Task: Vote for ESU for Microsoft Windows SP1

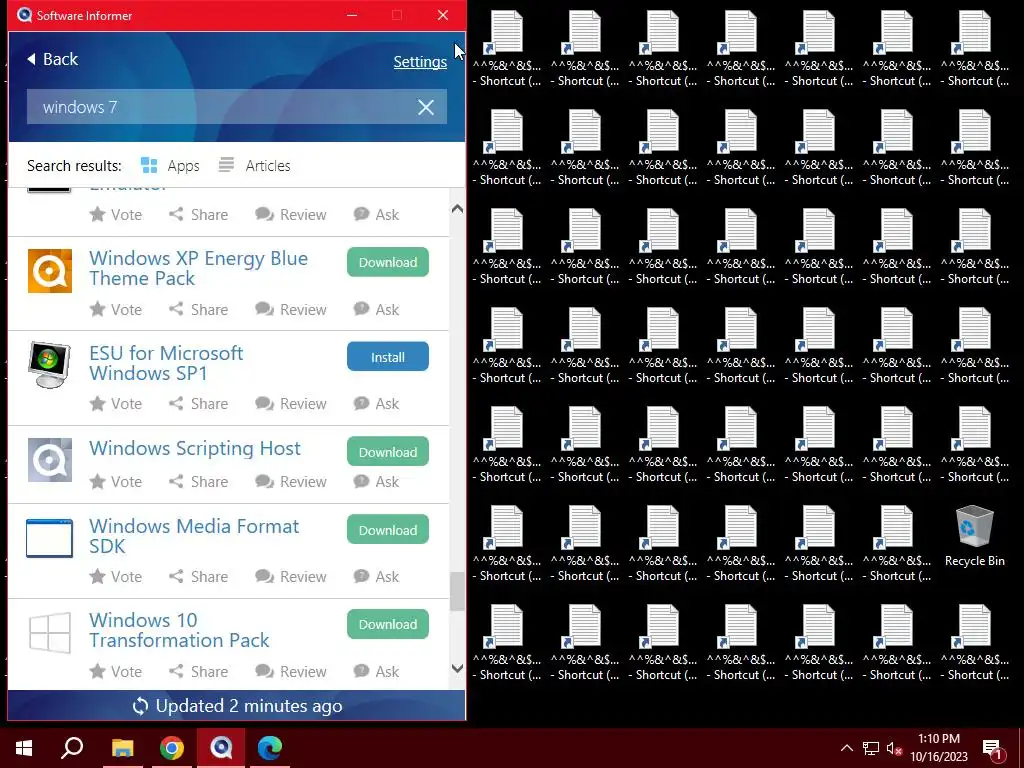Action: pos(116,404)
